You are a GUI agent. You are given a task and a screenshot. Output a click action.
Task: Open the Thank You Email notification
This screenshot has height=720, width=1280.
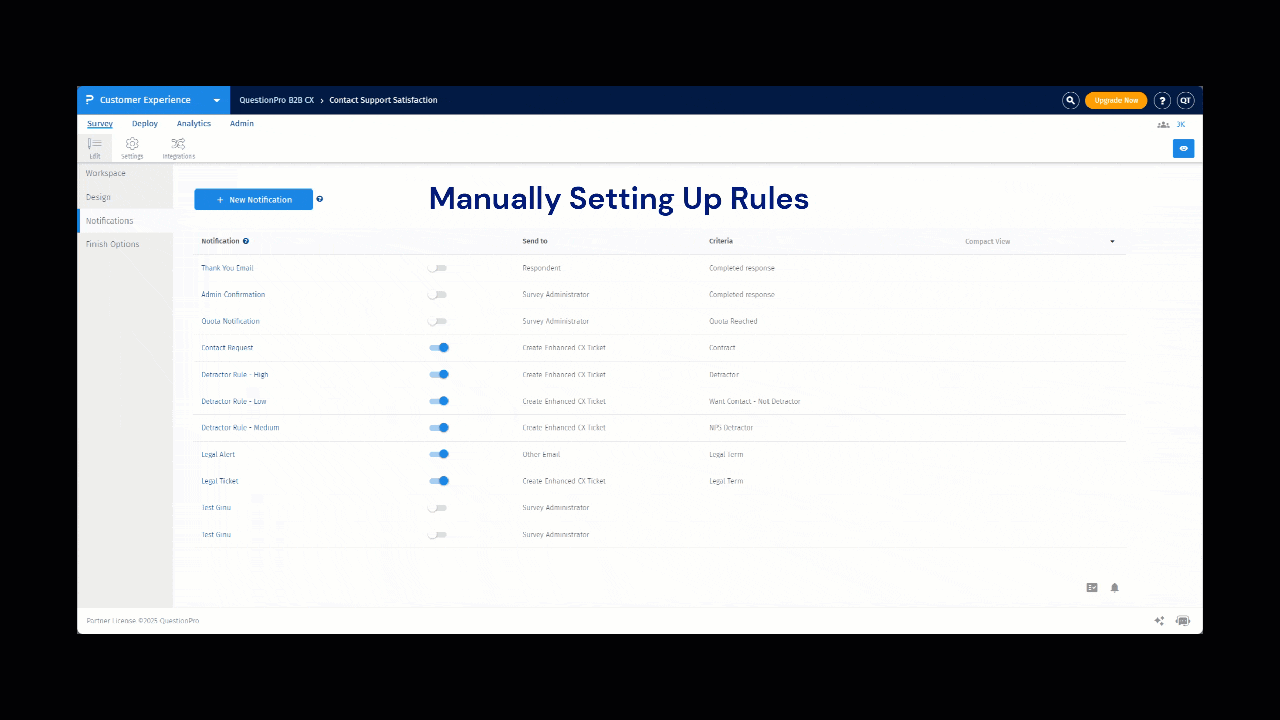(x=227, y=268)
